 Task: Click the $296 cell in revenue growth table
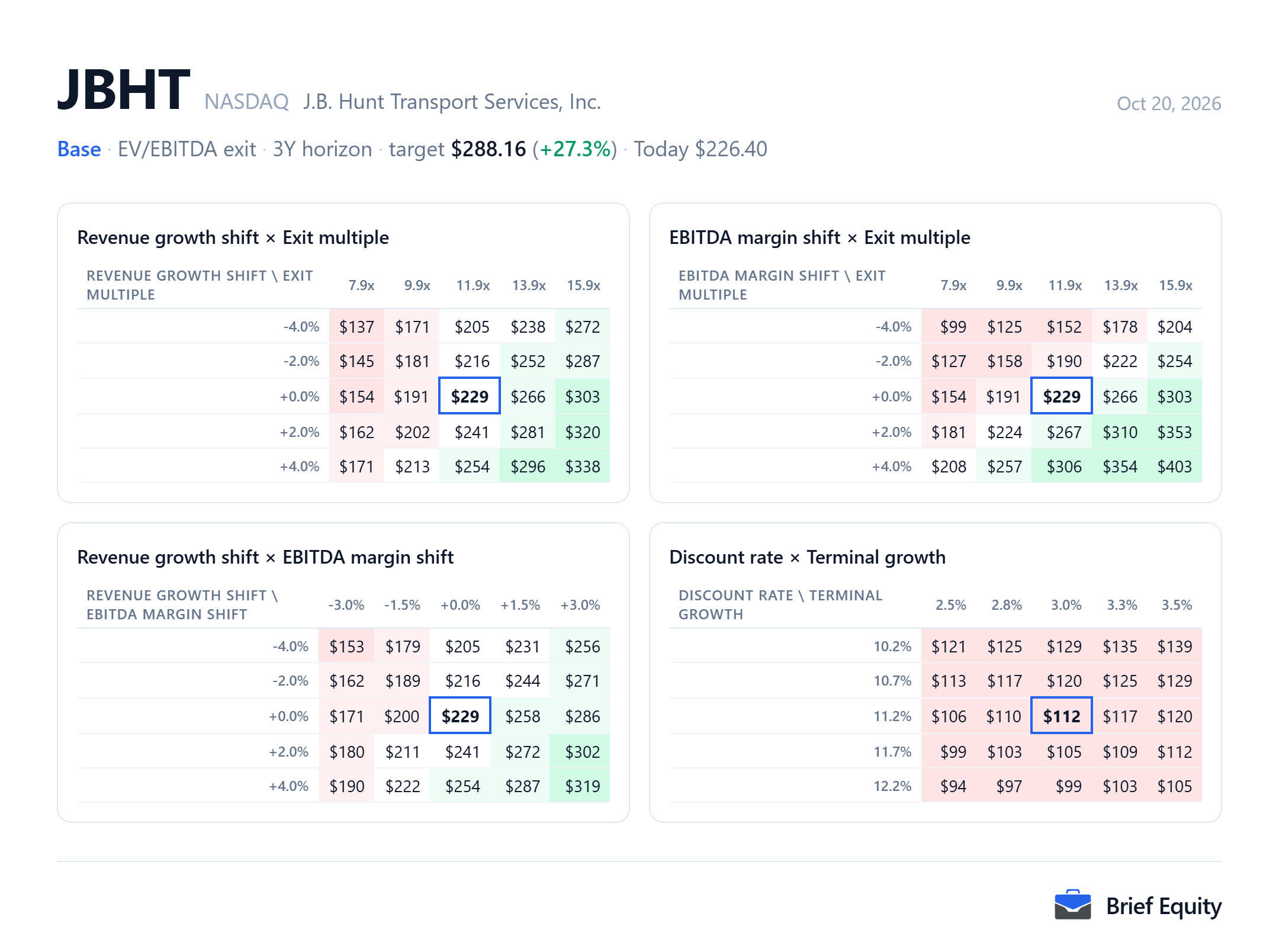[528, 467]
